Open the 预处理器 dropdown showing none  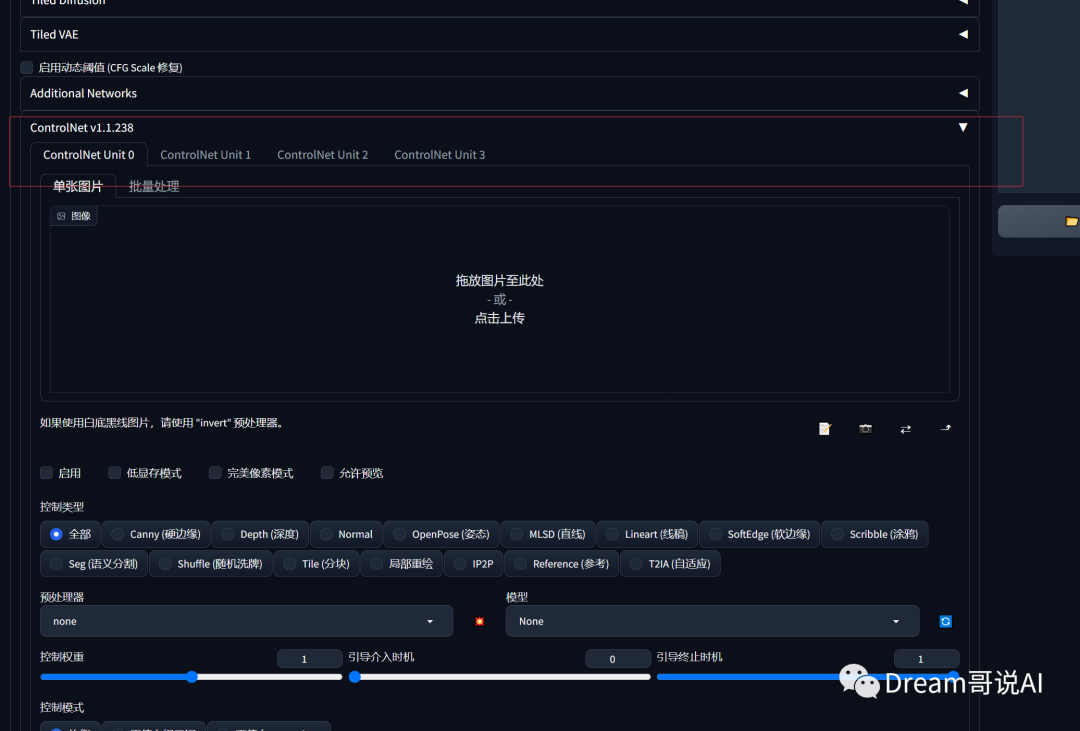pyautogui.click(x=247, y=621)
